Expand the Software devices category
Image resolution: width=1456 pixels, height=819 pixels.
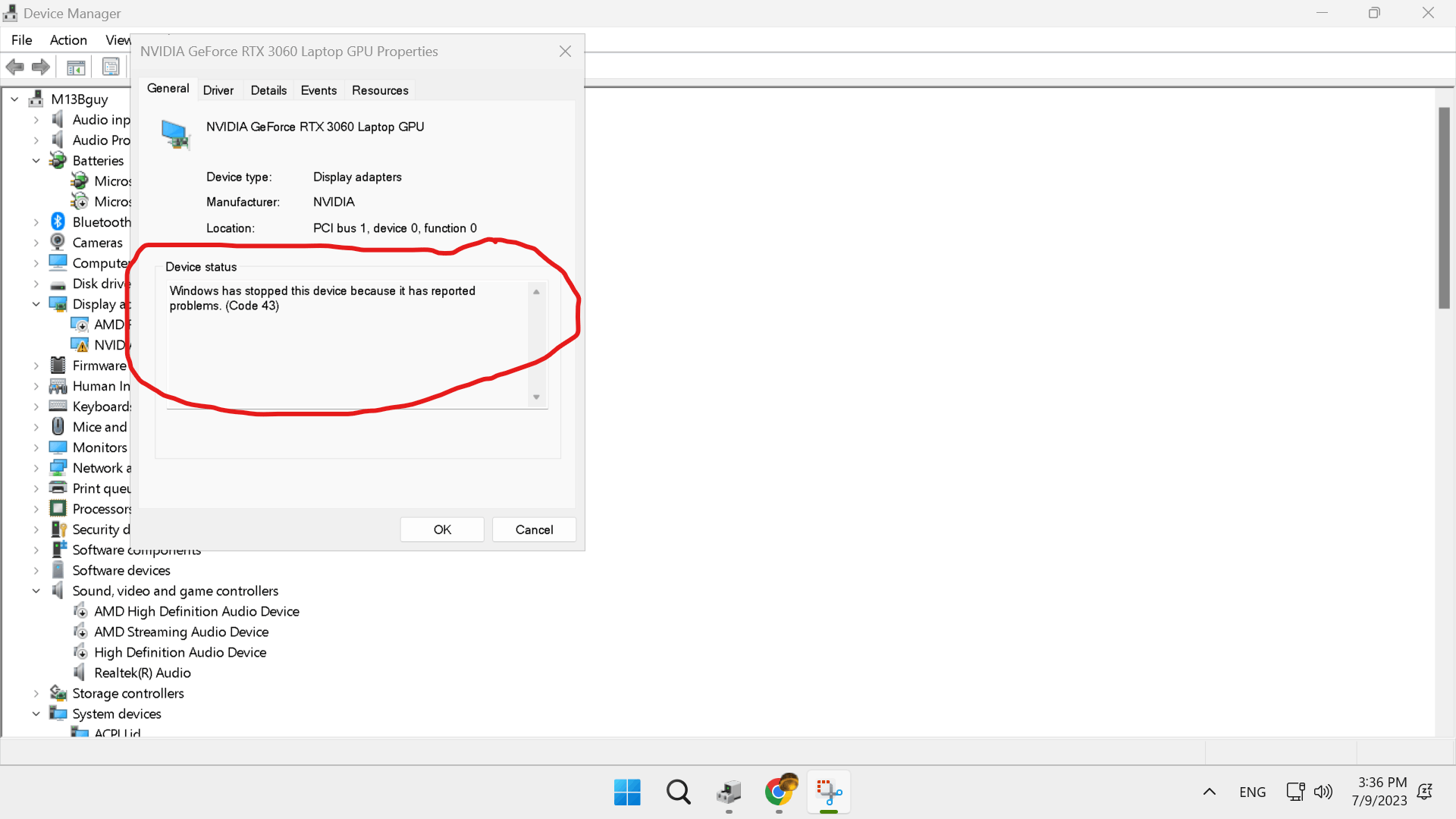[x=36, y=570]
